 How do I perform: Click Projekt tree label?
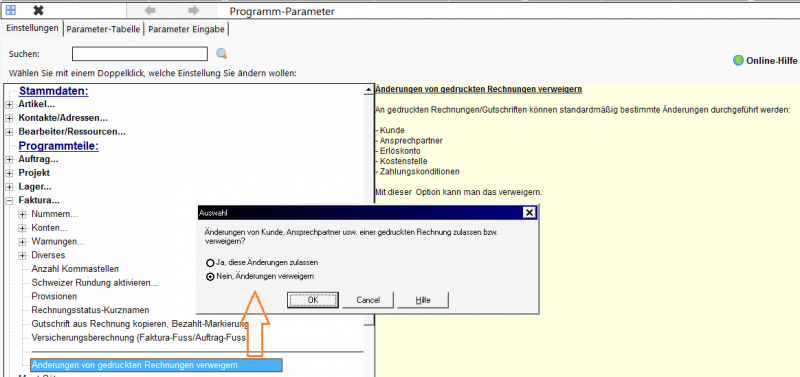pyautogui.click(x=34, y=173)
